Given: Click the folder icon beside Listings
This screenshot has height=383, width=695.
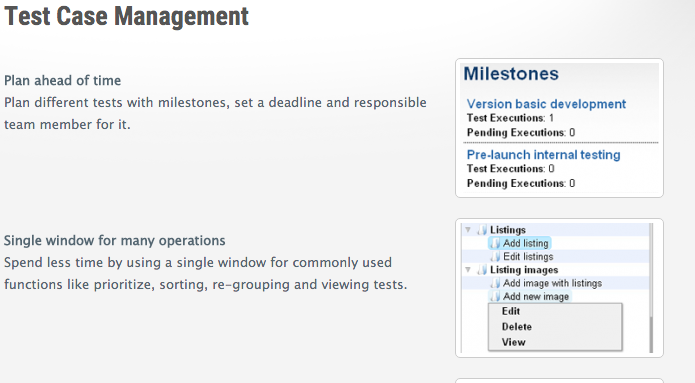Looking at the screenshot, I should 482,230.
